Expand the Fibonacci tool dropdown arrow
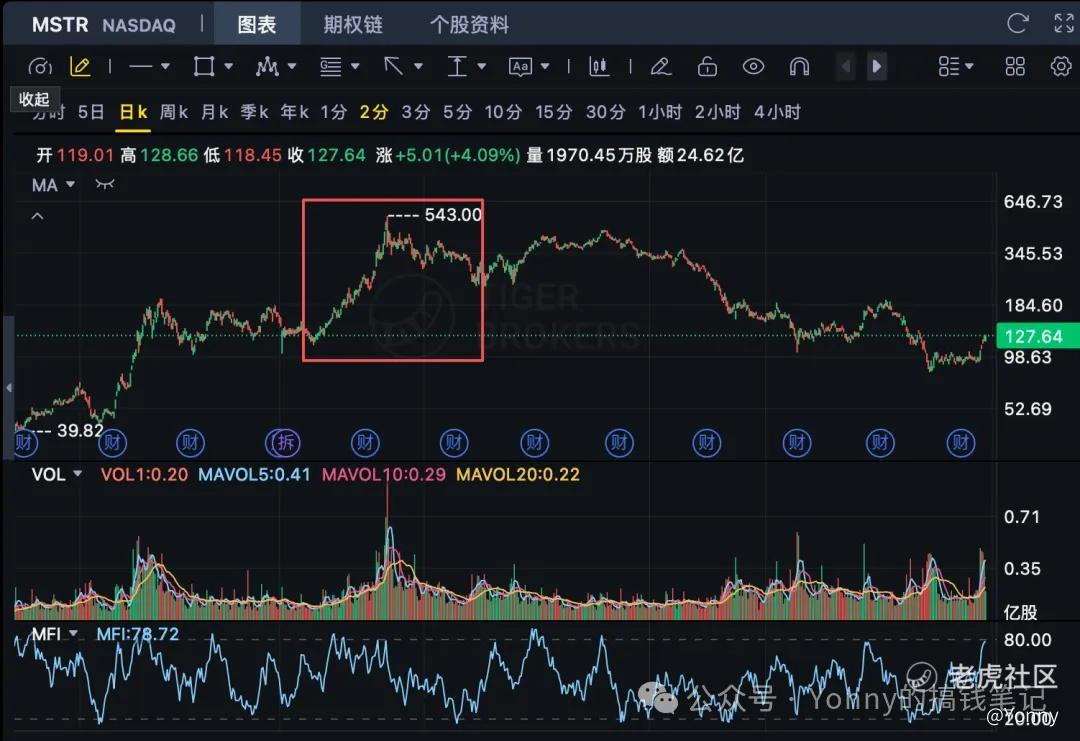The width and height of the screenshot is (1080, 741). (x=355, y=67)
